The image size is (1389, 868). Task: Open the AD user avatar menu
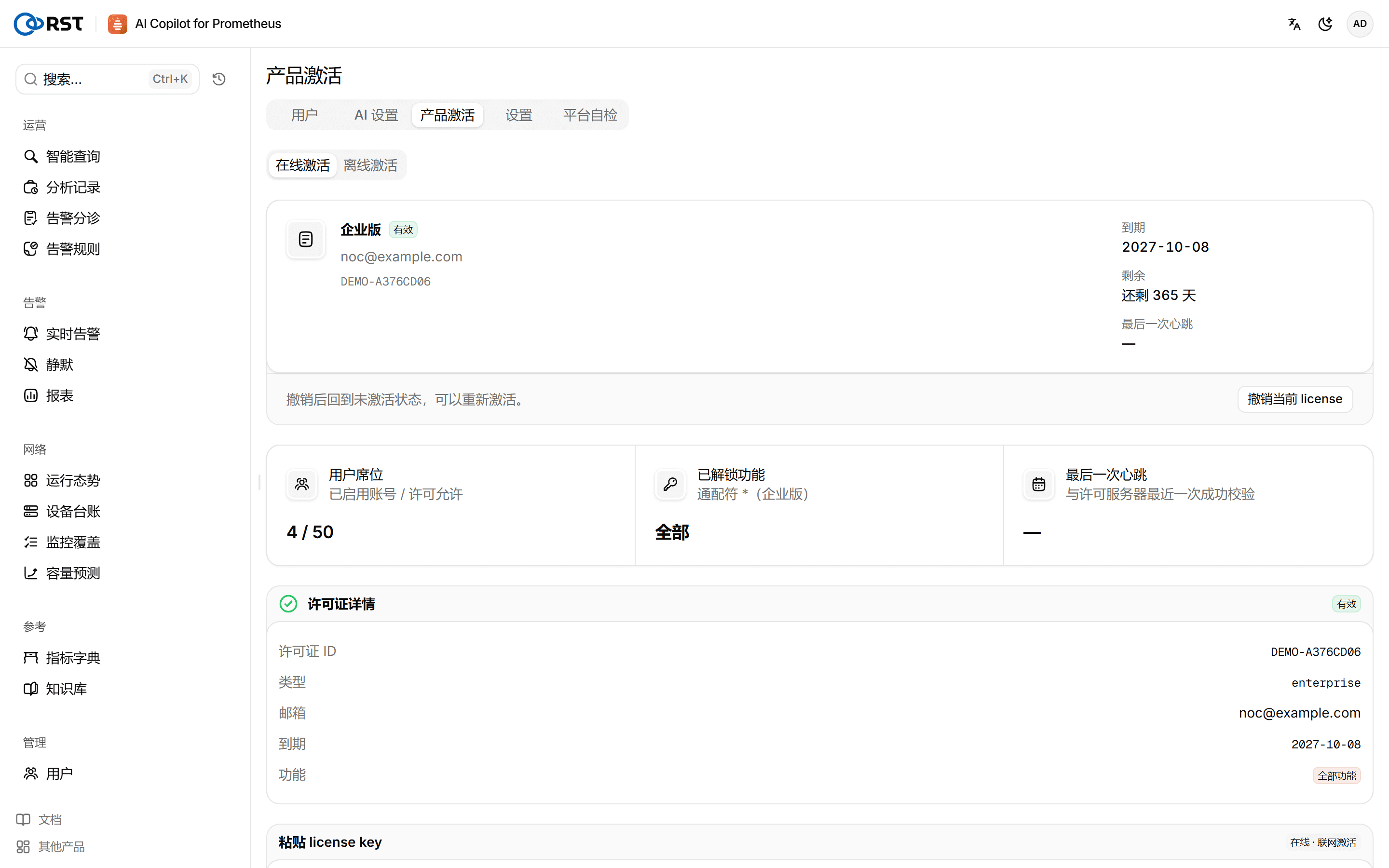pyautogui.click(x=1359, y=24)
